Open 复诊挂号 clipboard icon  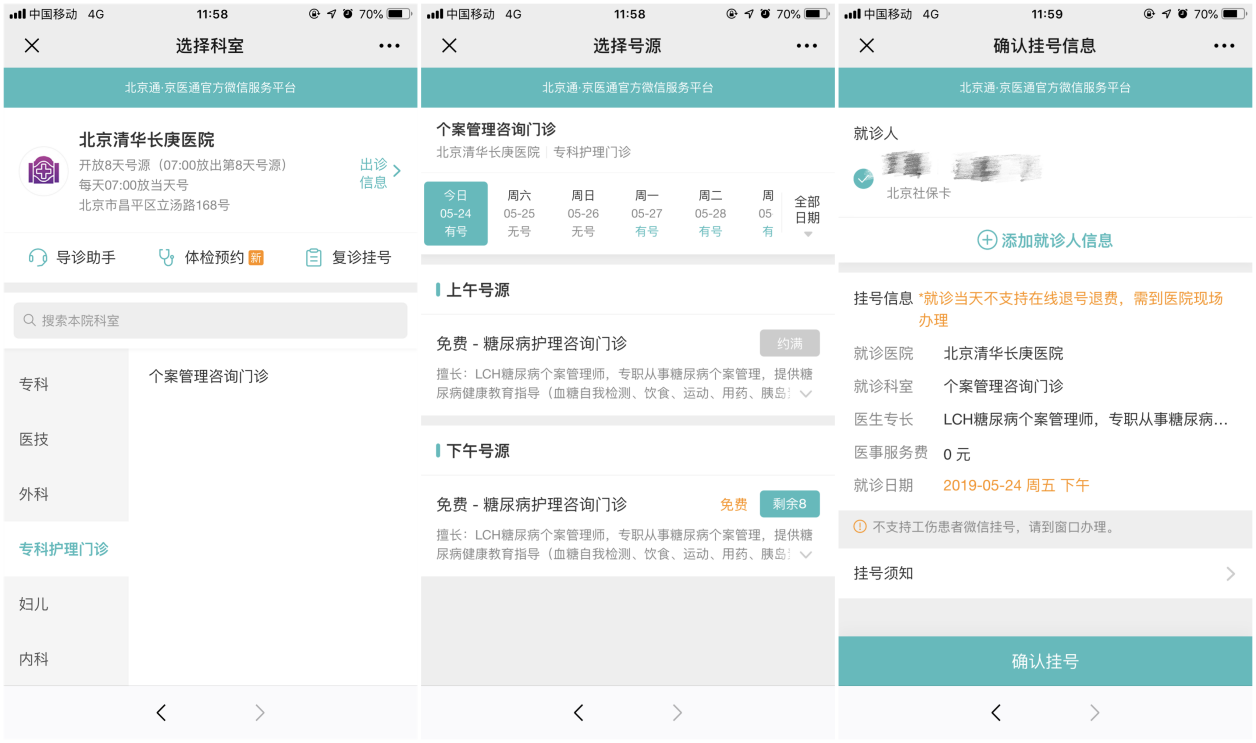[x=314, y=258]
